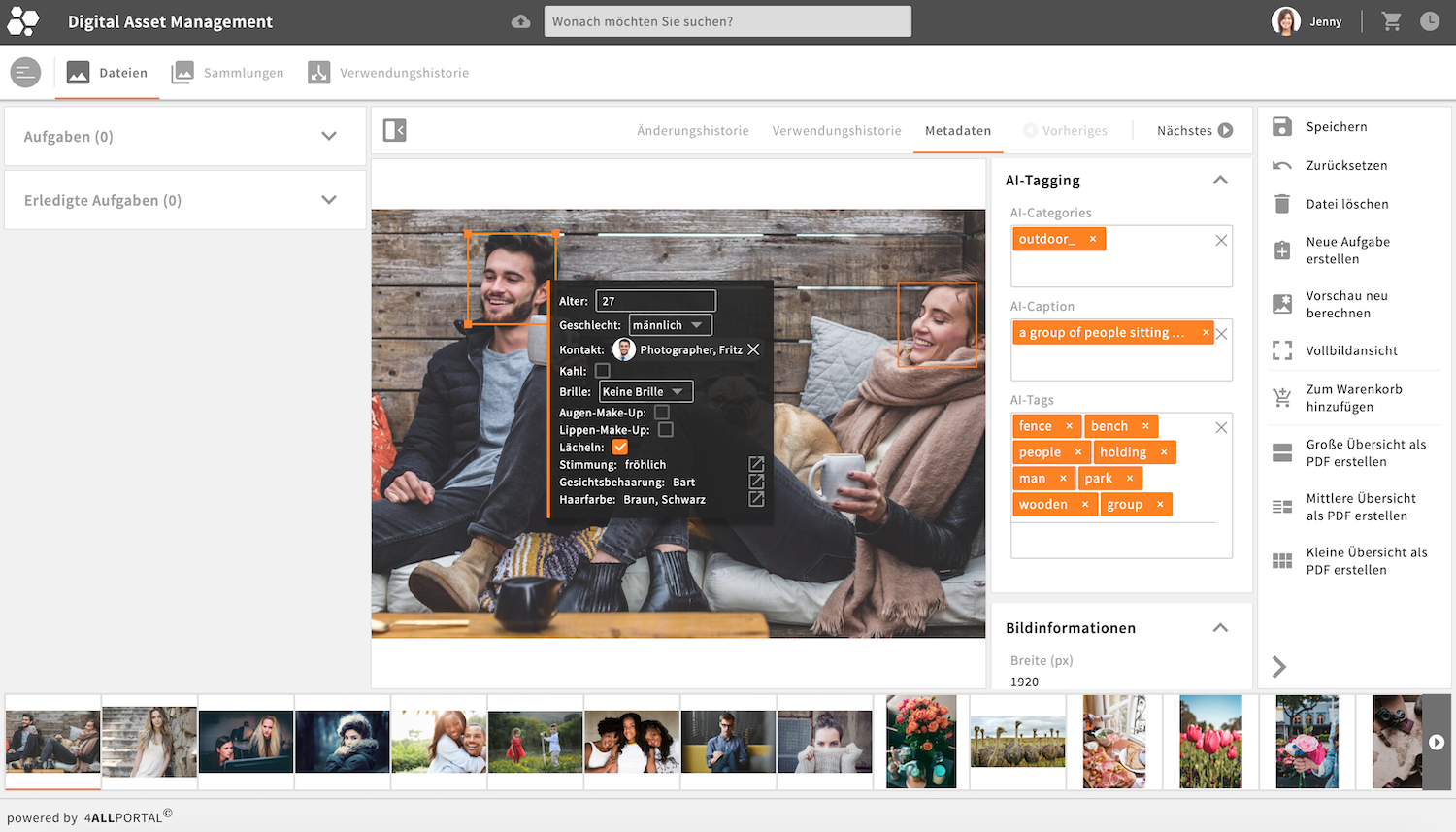Expand Erledigte Aufgaben (0) panel
1456x832 pixels.
(329, 200)
